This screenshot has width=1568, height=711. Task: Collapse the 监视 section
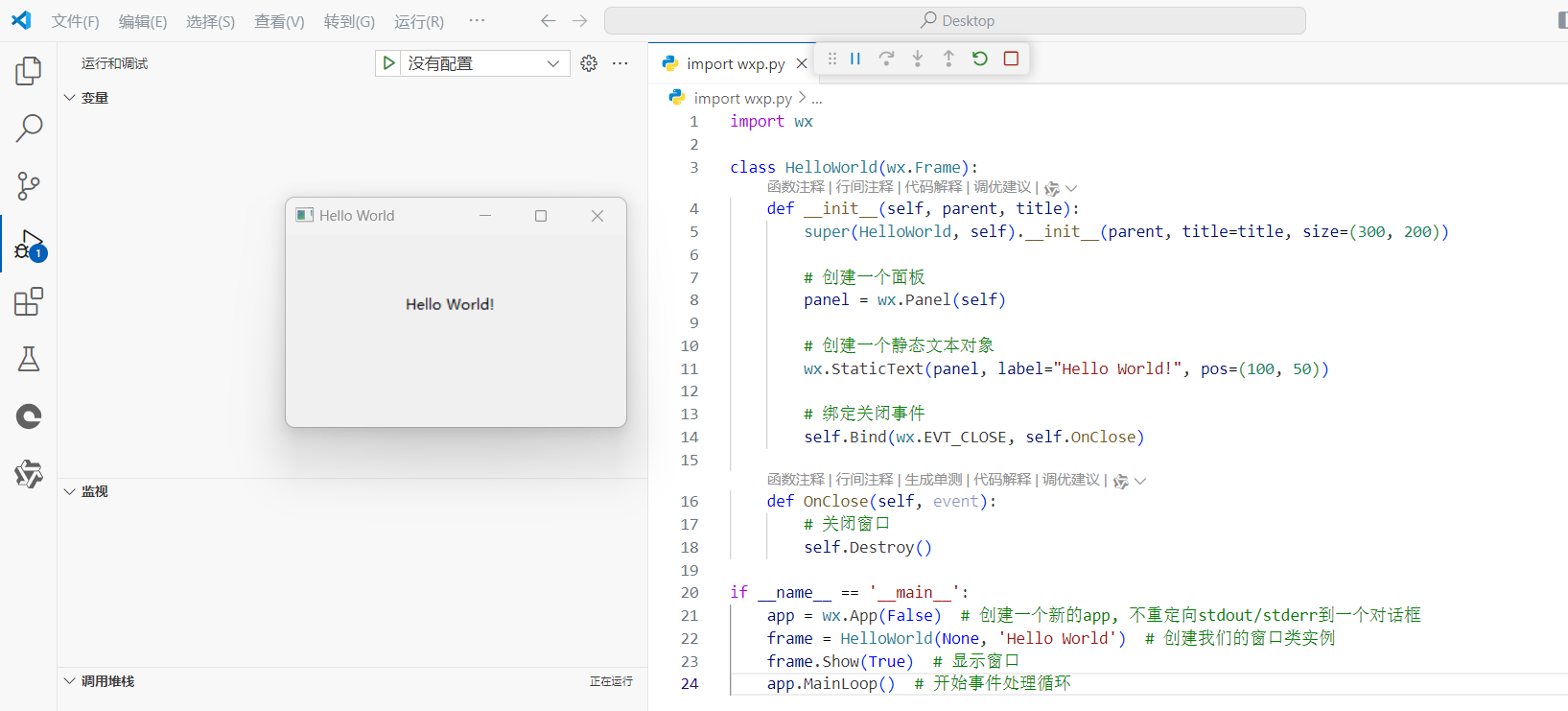click(94, 491)
